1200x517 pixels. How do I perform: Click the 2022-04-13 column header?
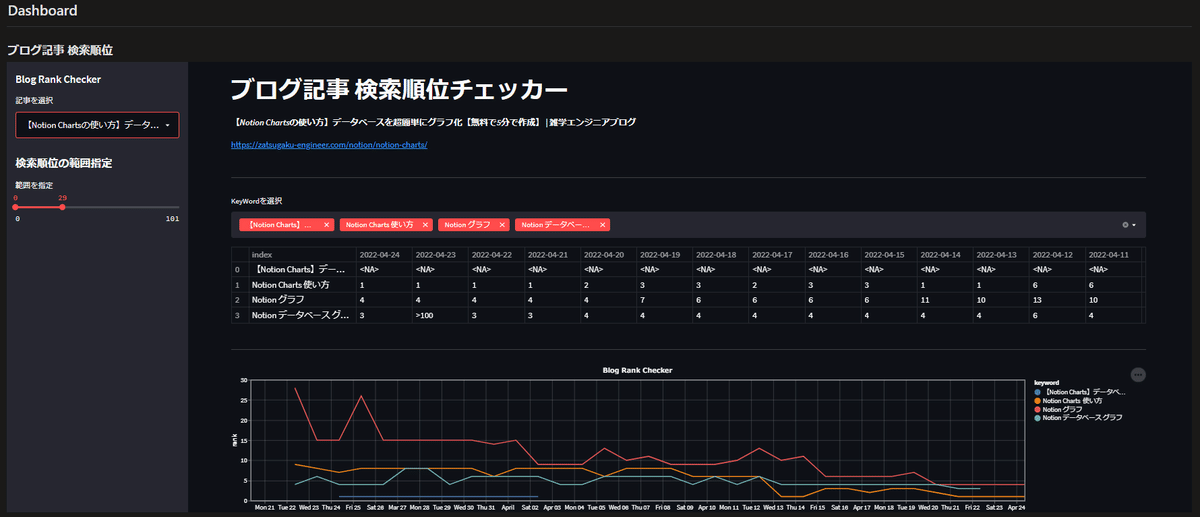999,255
